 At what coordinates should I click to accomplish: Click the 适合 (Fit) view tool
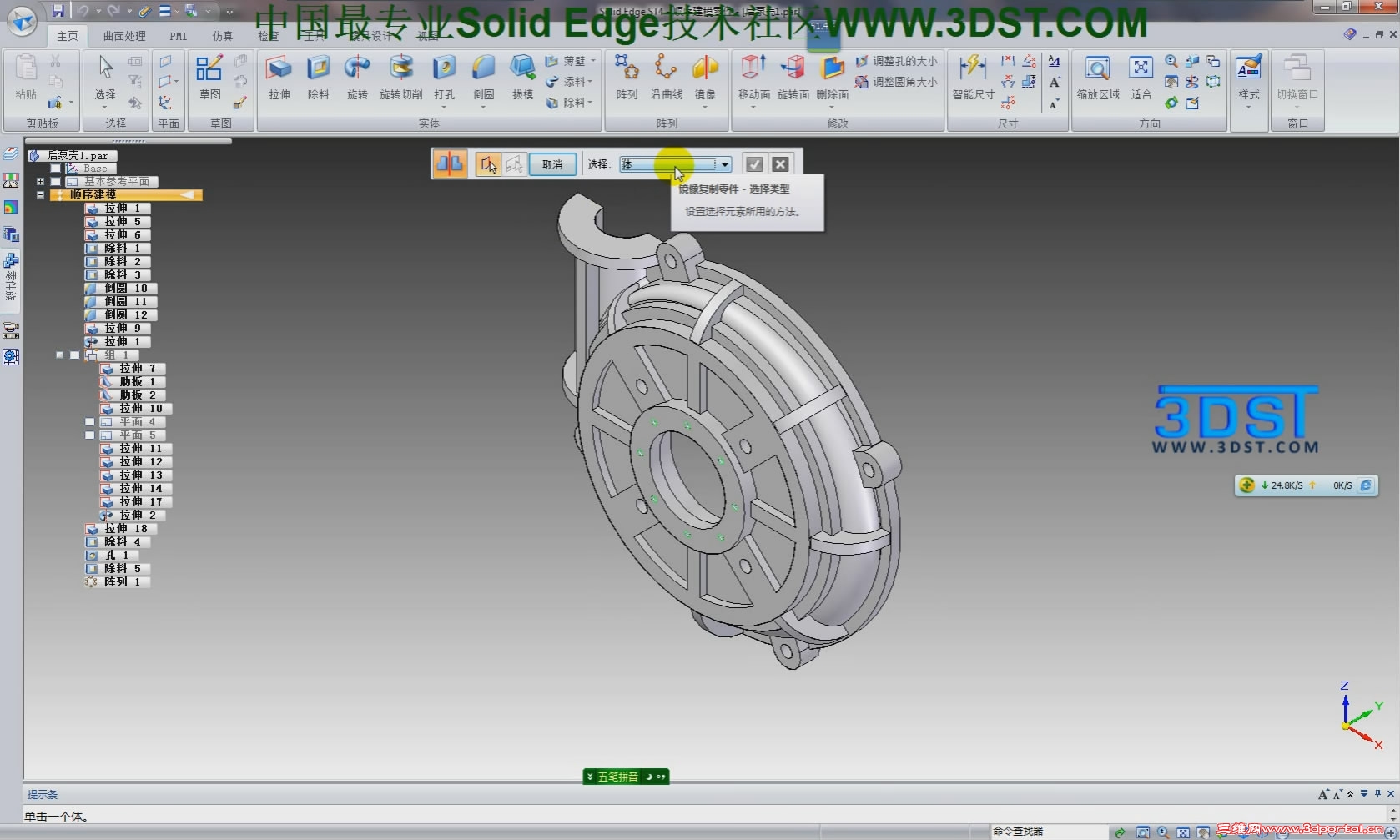(1141, 78)
